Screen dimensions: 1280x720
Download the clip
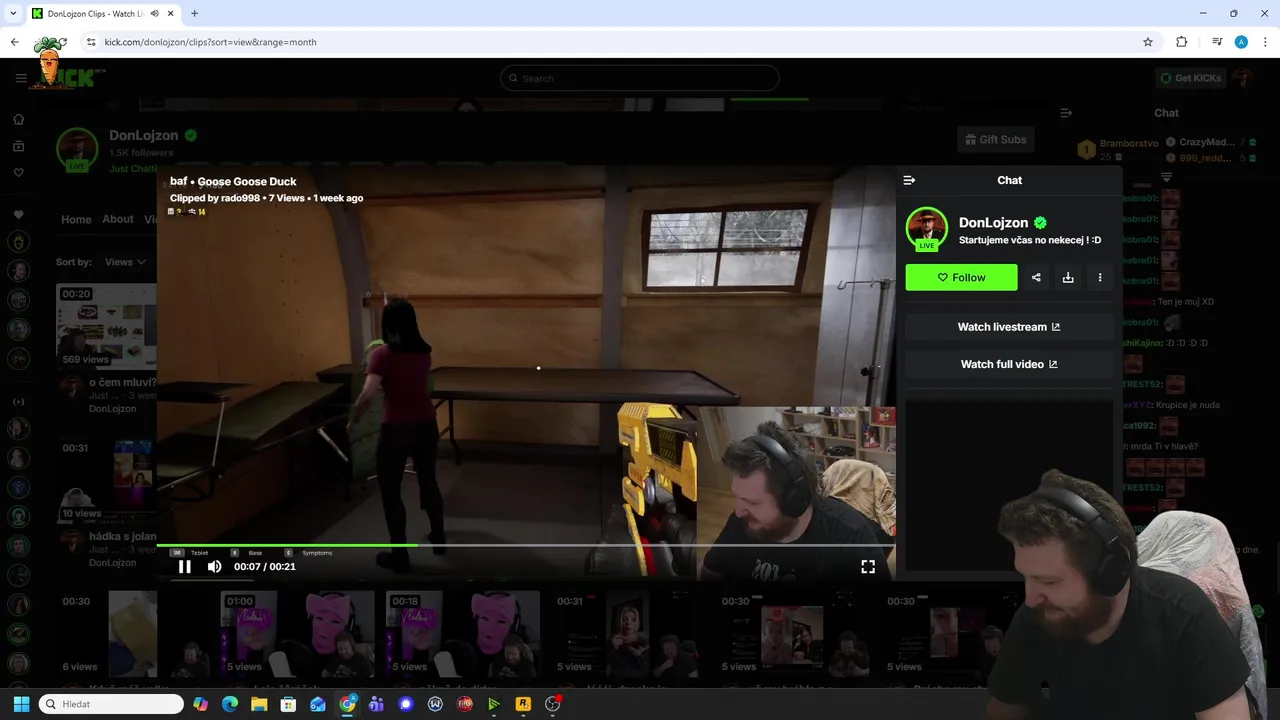click(x=1068, y=278)
